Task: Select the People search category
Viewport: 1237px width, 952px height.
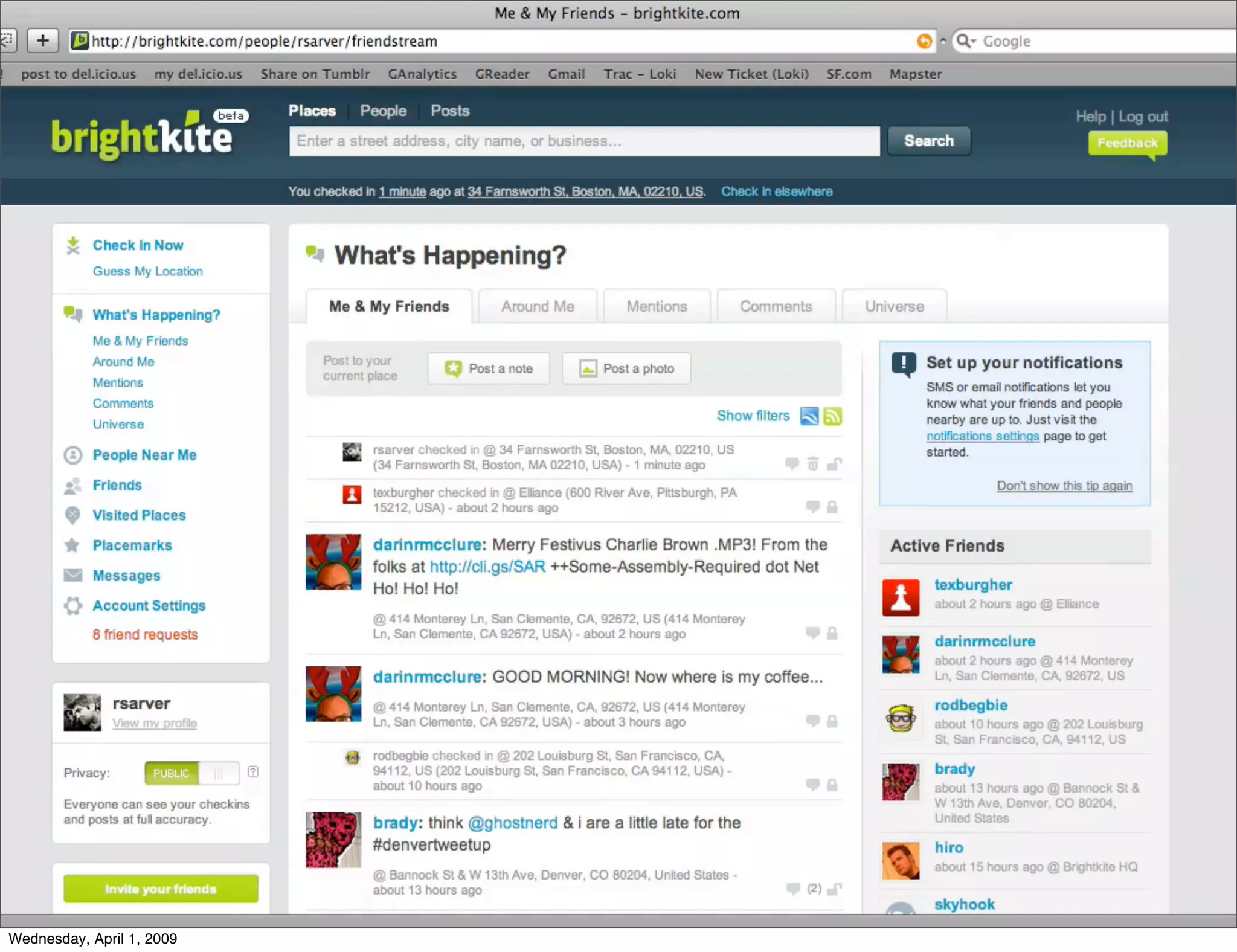Action: [x=383, y=111]
